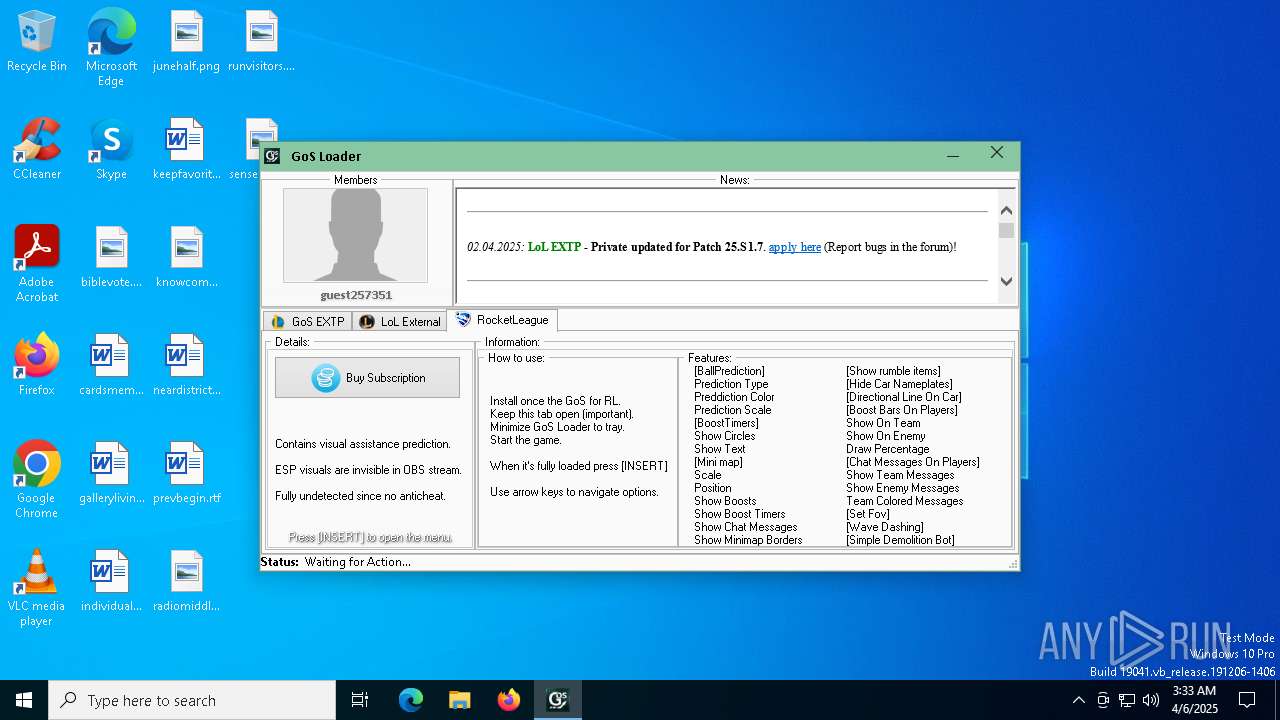
Task: Click the [BoostTimers] feature entry
Action: (x=726, y=423)
